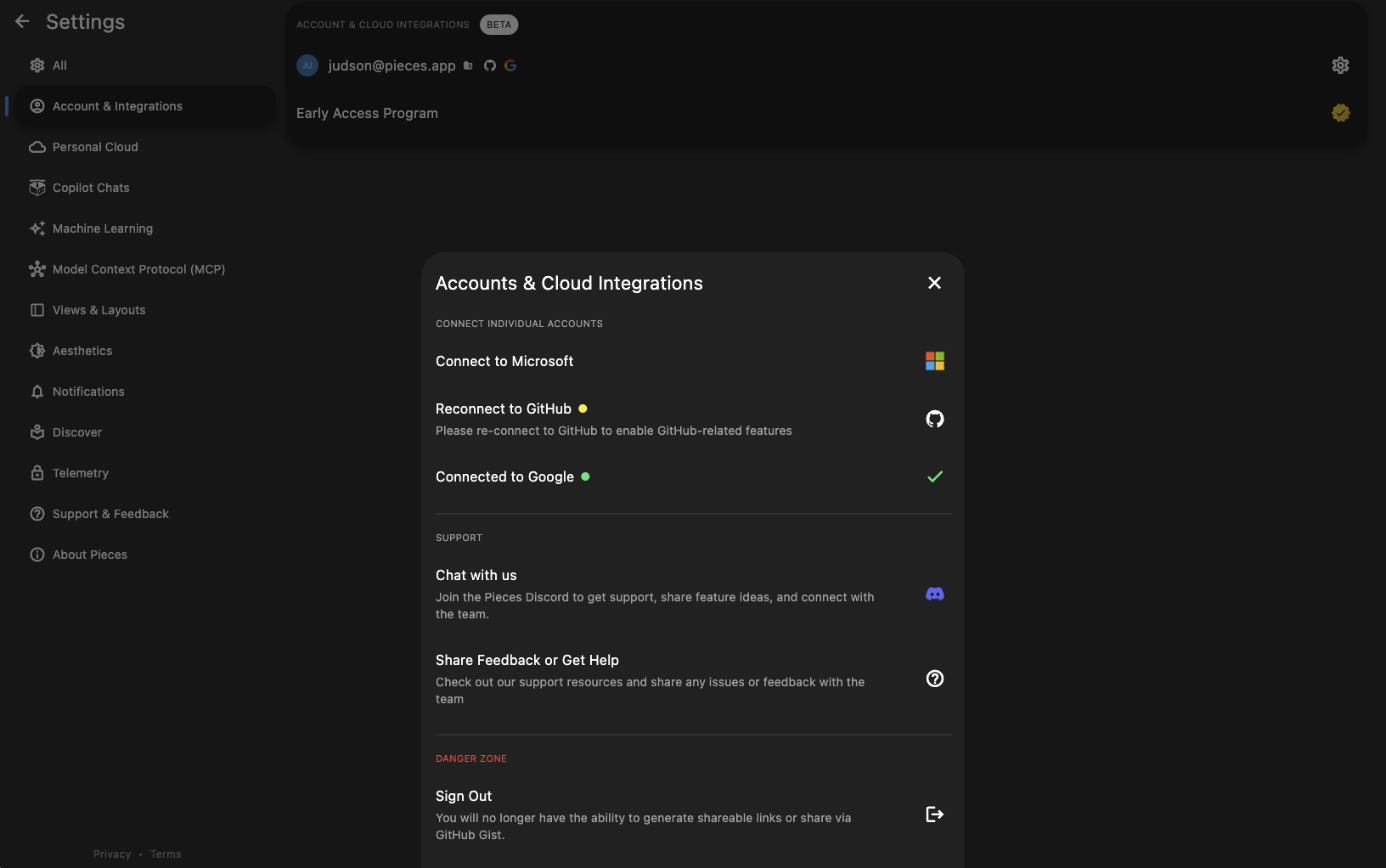1386x868 pixels.
Task: Click the Discover sidebar icon
Action: coord(37,432)
